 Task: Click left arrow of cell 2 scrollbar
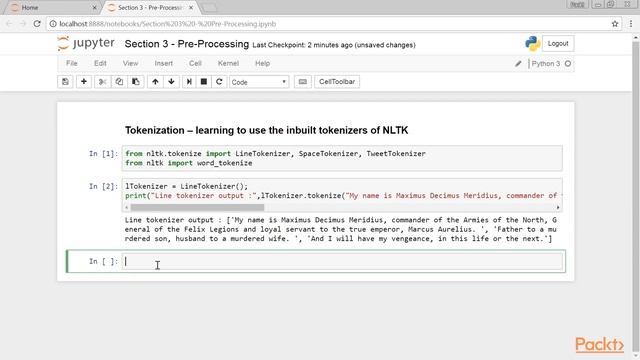[127, 207]
